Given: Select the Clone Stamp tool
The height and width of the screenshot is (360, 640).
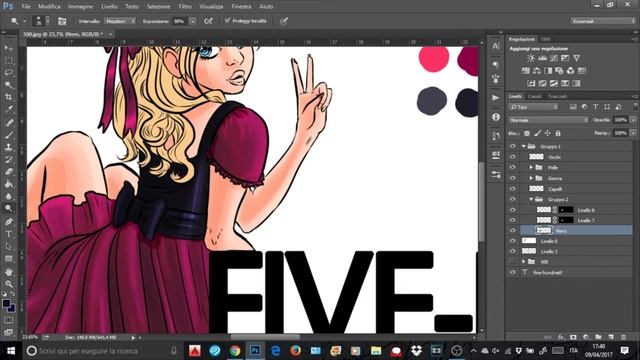Looking at the screenshot, I should (x=9, y=147).
